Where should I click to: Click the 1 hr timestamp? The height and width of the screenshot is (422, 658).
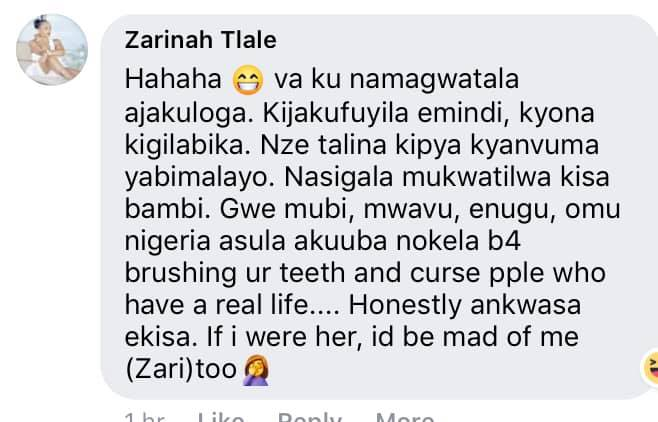pyautogui.click(x=145, y=418)
